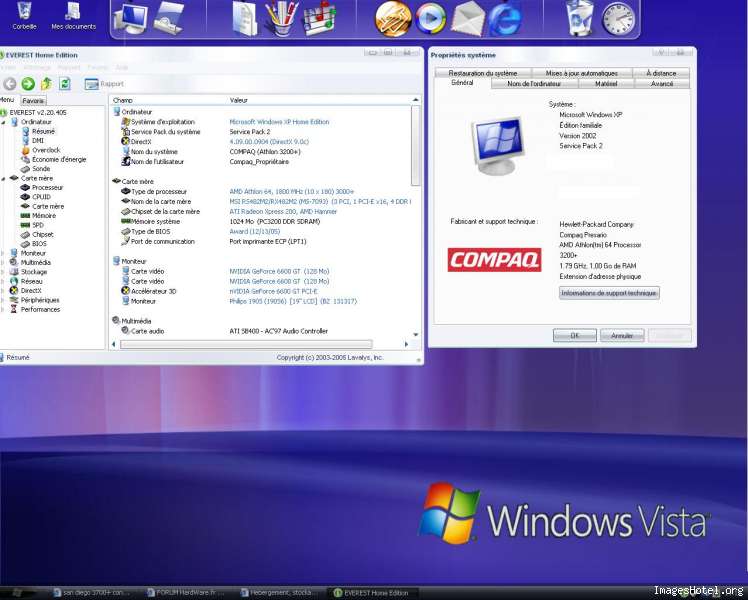The height and width of the screenshot is (600, 748).
Task: Launch Internet Explorer from the top dock
Action: click(505, 18)
